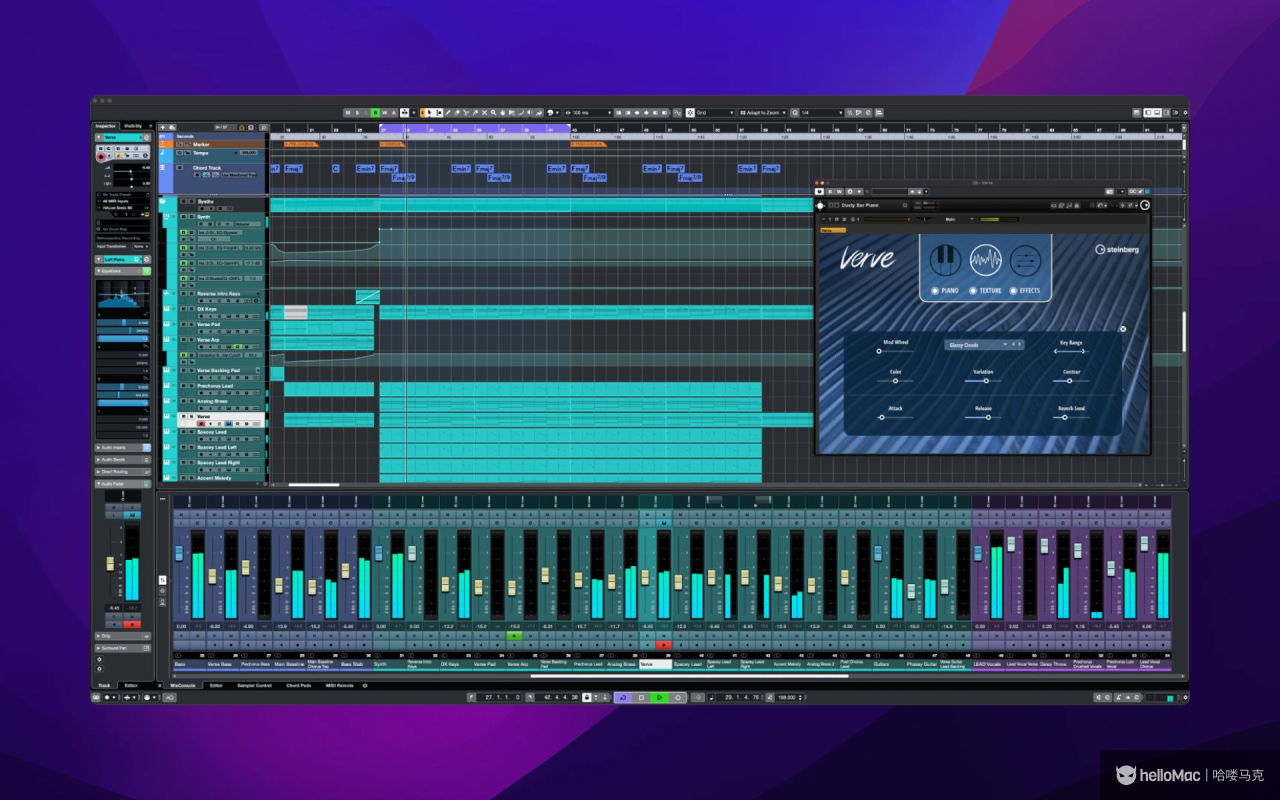Toggle Write W button in top toolbar
The image size is (1280, 800).
385,112
